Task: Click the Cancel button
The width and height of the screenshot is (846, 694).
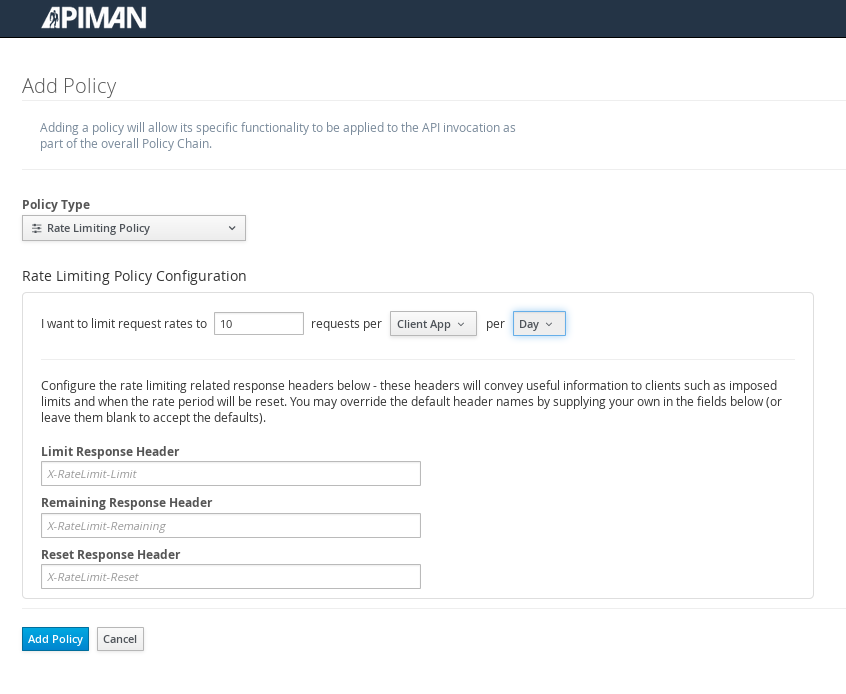Action: tap(120, 639)
